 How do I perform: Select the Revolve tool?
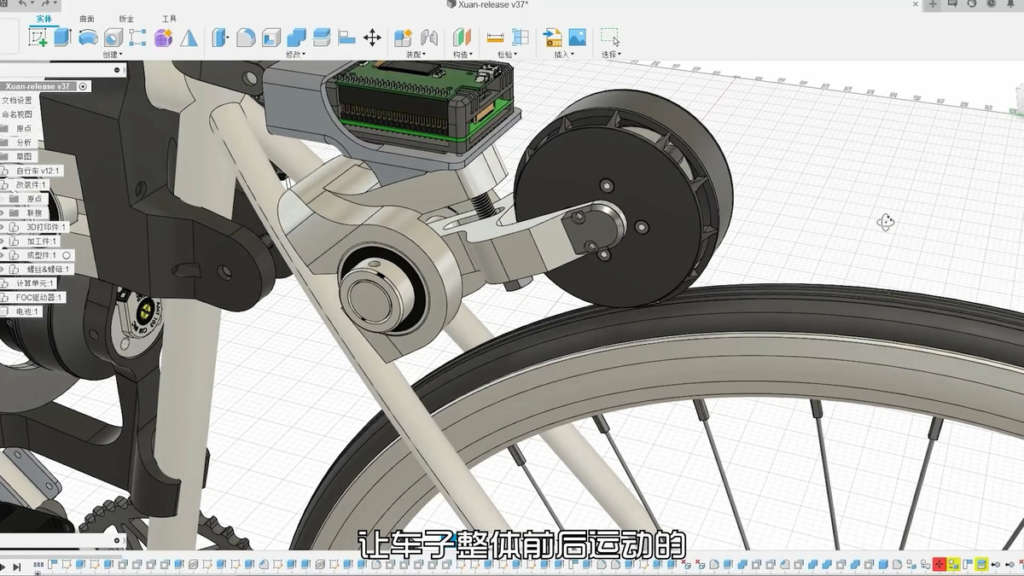pyautogui.click(x=88, y=38)
